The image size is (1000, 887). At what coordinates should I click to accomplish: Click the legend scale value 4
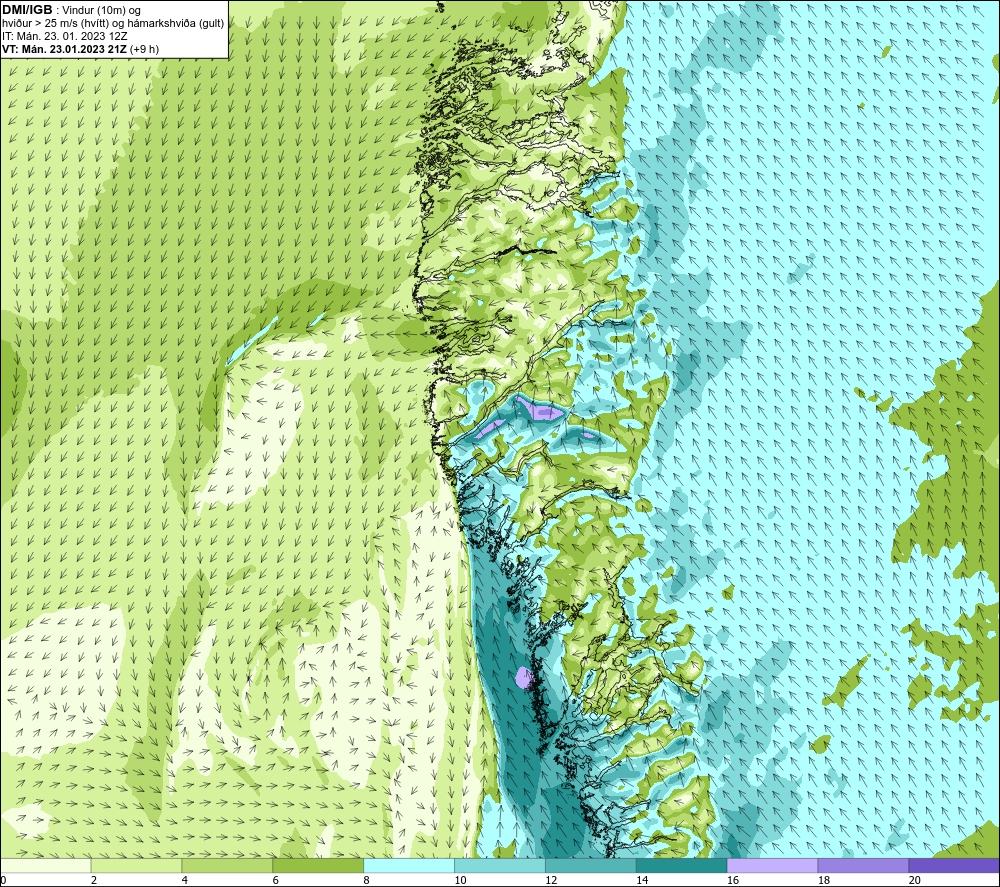coord(184,880)
